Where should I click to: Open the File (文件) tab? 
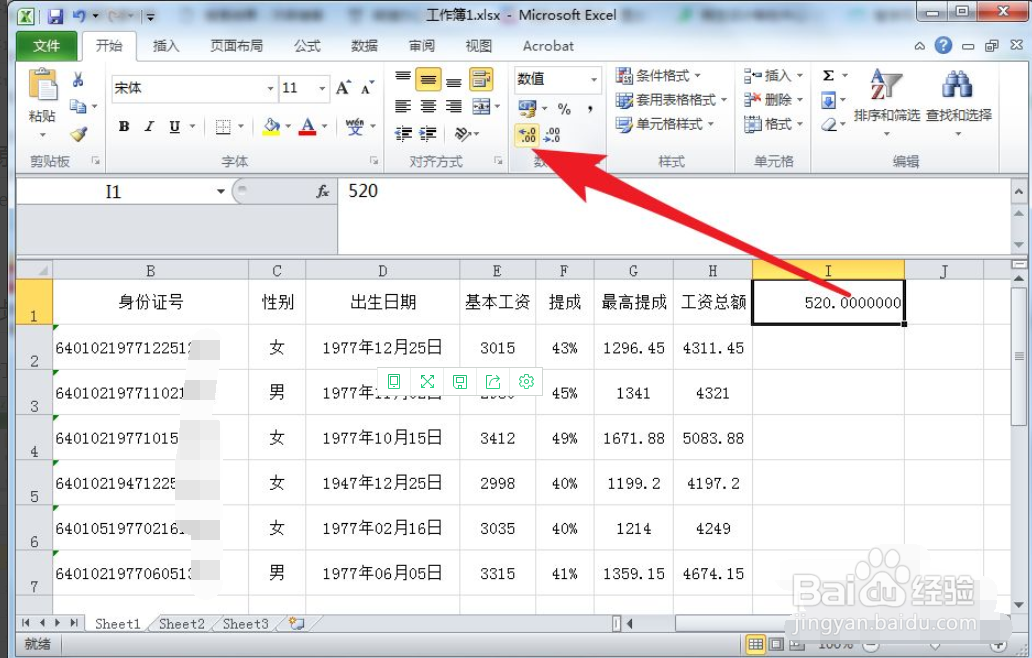pos(47,46)
